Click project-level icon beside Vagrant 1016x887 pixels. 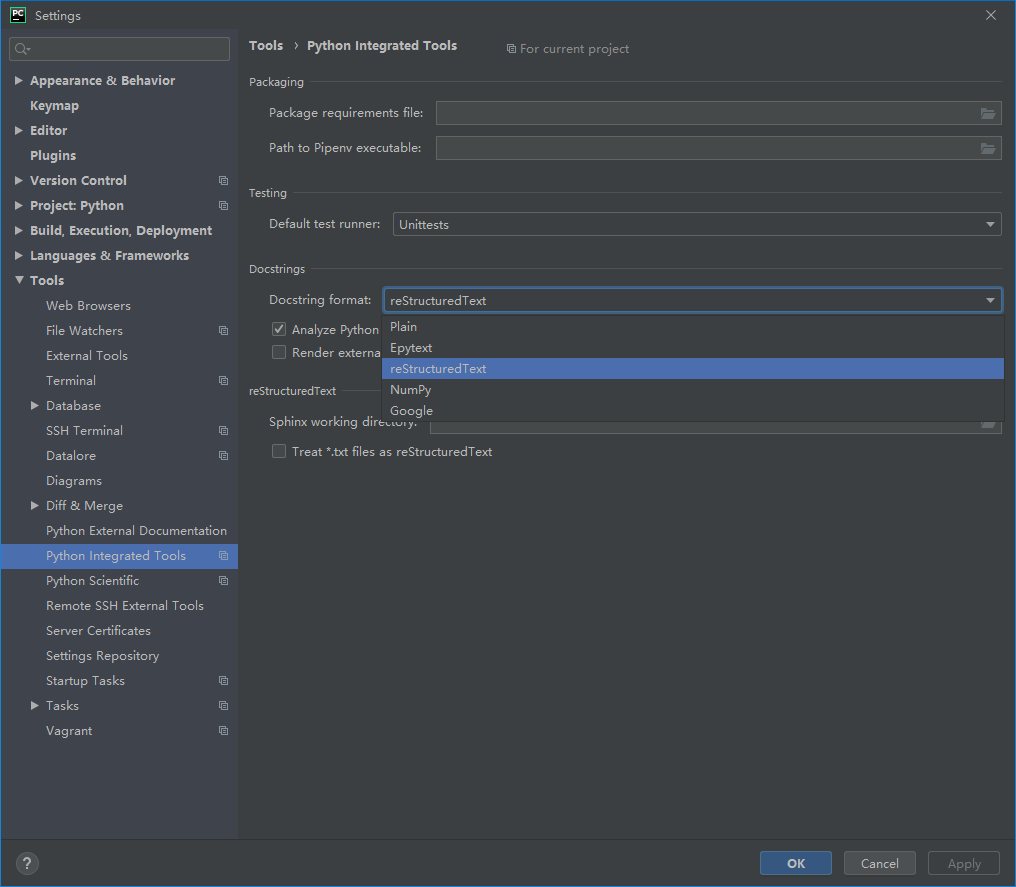[224, 731]
